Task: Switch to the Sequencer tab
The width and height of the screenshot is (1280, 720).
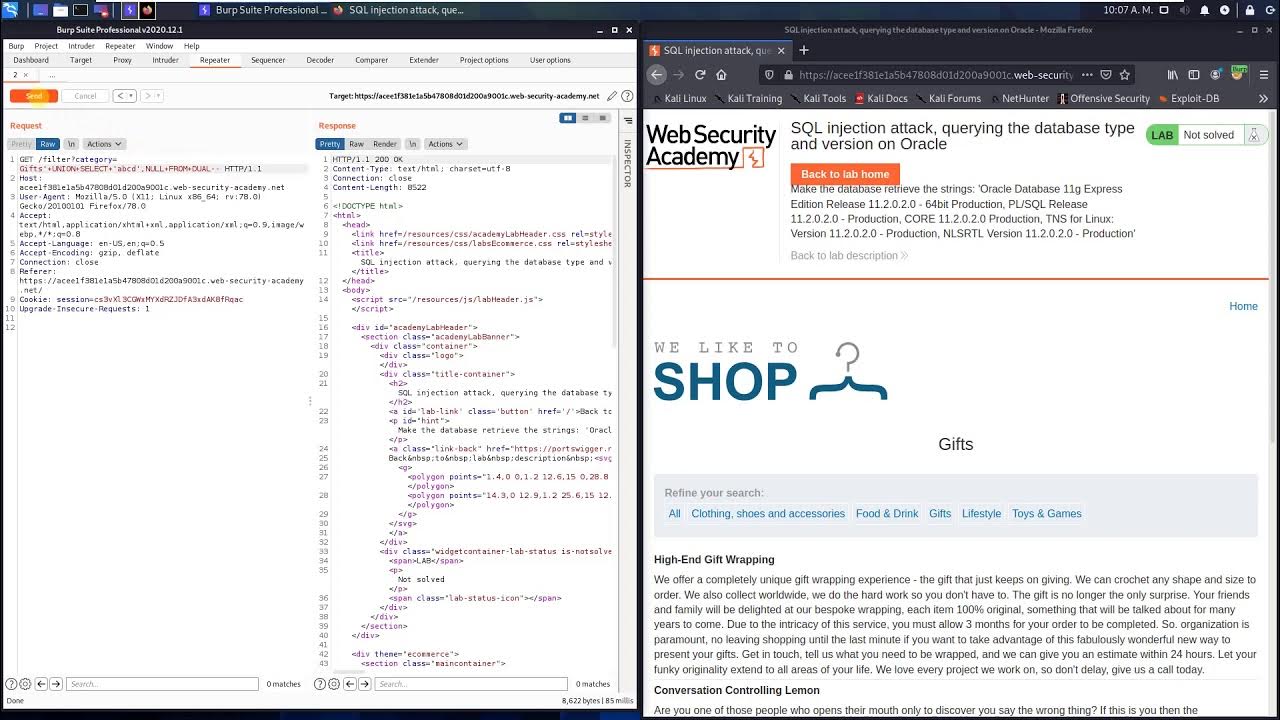Action: click(x=268, y=60)
